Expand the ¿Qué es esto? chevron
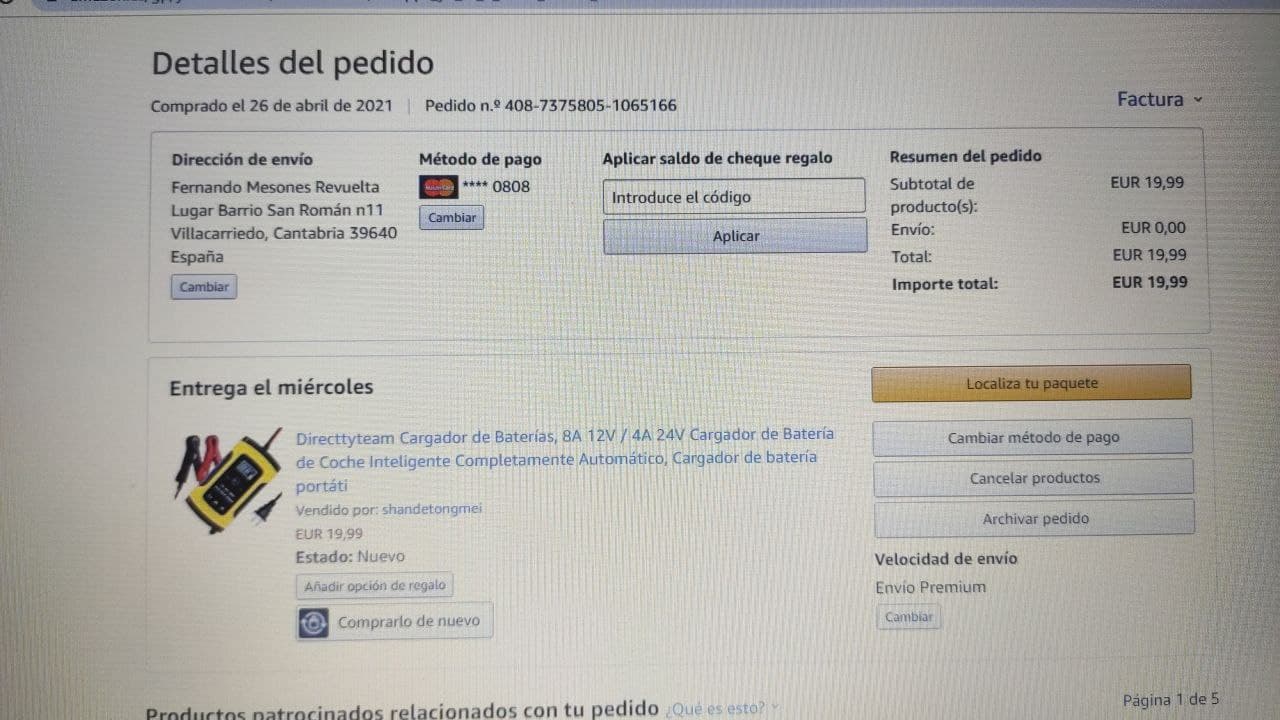Image resolution: width=1280 pixels, height=720 pixels. pos(773,708)
